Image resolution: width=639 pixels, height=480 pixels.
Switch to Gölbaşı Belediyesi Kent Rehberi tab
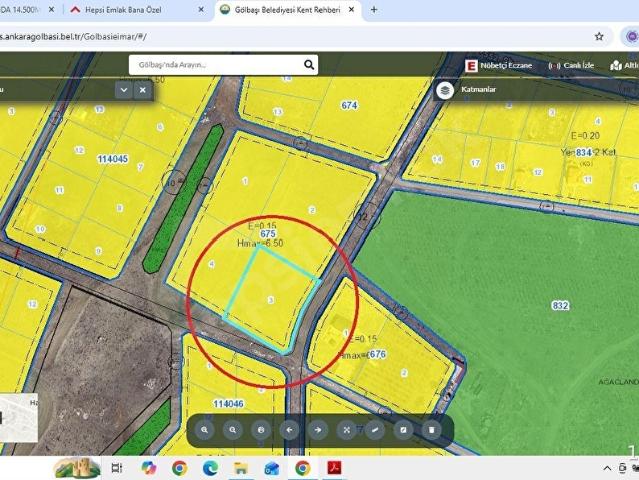pyautogui.click(x=287, y=10)
